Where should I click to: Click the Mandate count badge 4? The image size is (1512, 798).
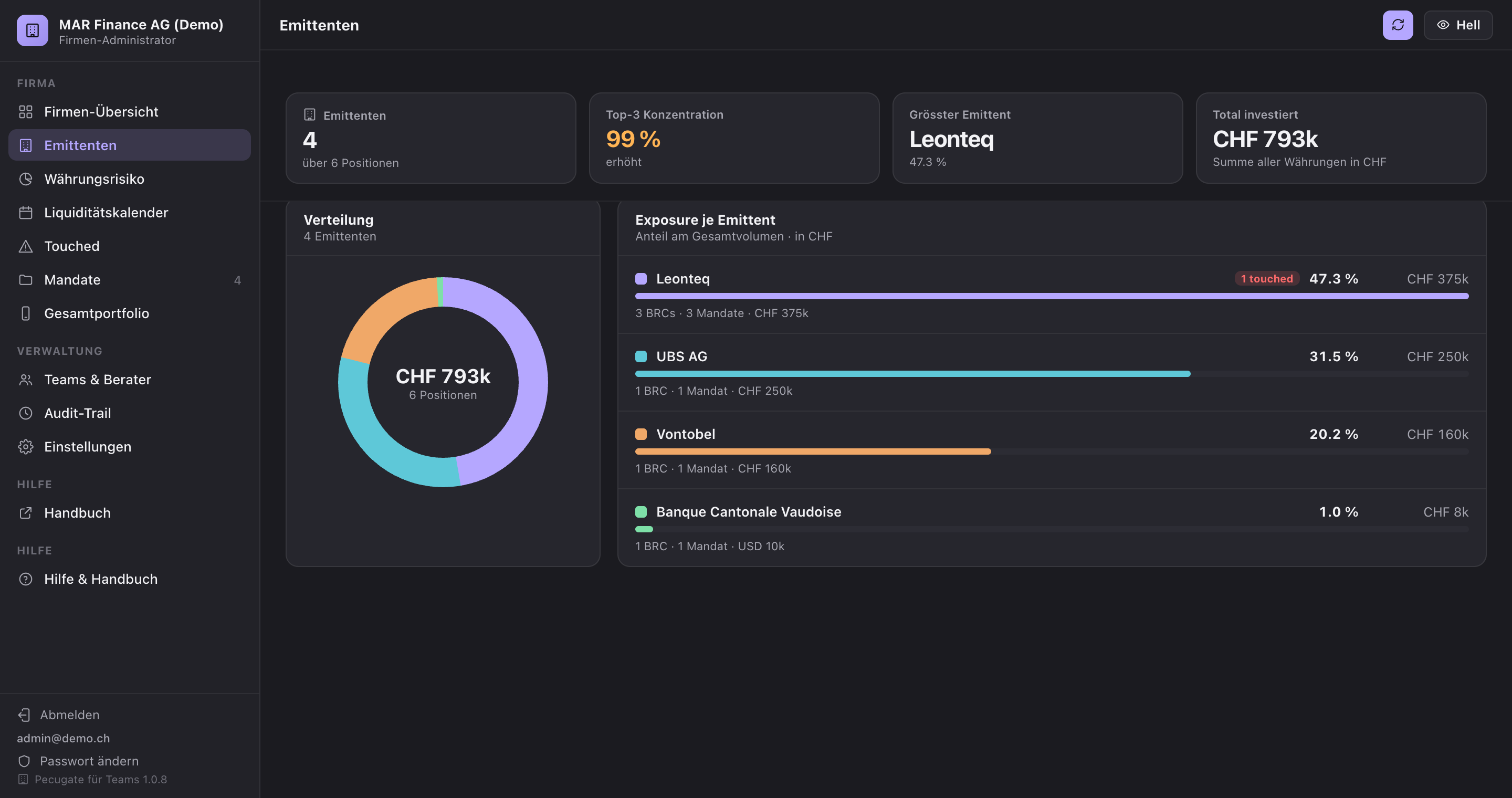point(238,280)
